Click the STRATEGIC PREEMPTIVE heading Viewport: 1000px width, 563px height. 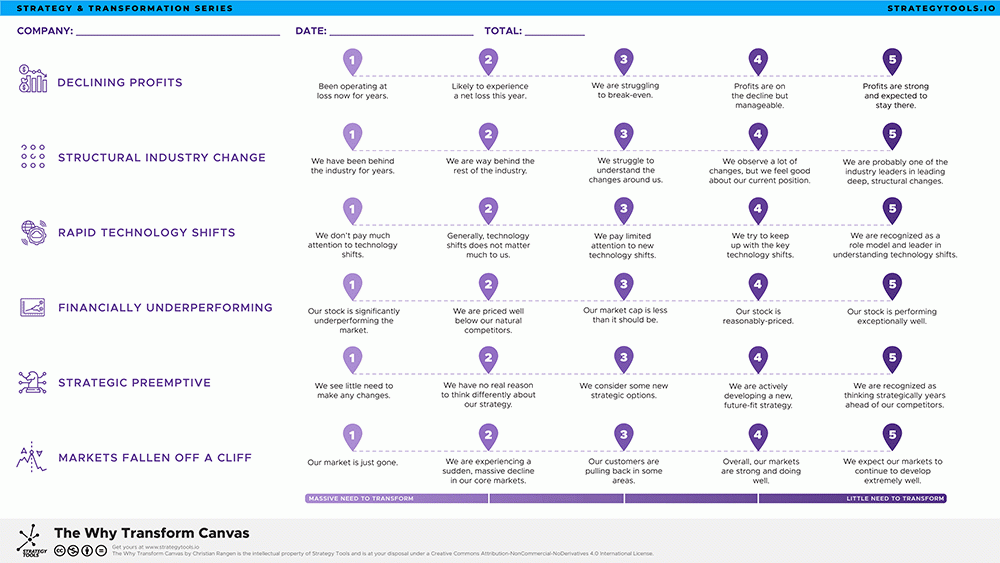[x=135, y=383]
